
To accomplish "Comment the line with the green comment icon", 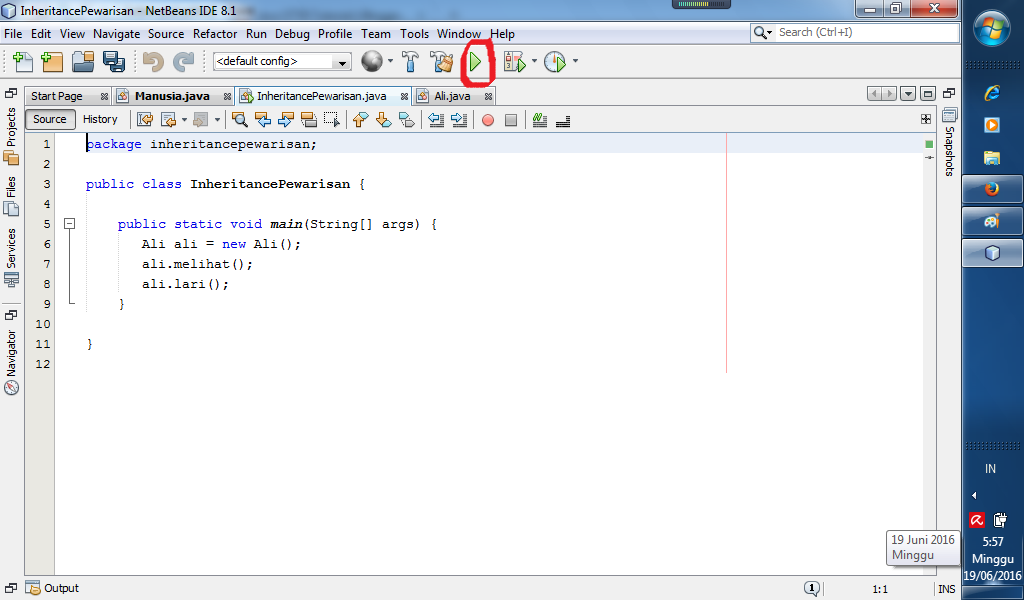I will [x=539, y=120].
